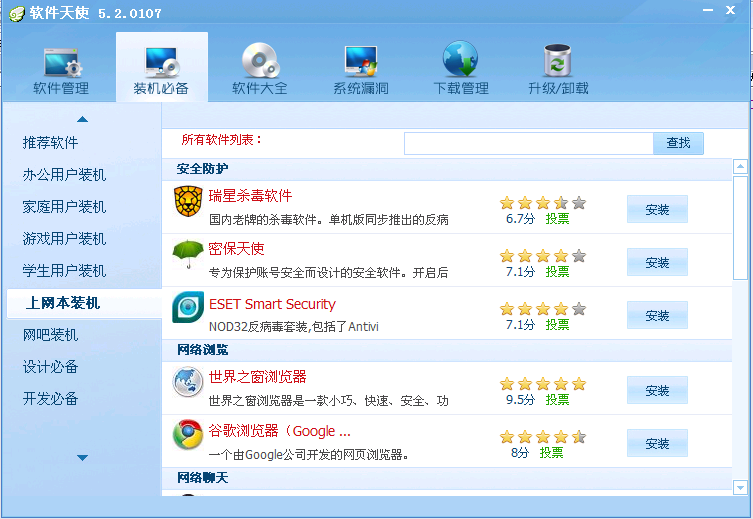Click the 密保天使 green umbrella icon
The image size is (753, 519).
[x=188, y=254]
